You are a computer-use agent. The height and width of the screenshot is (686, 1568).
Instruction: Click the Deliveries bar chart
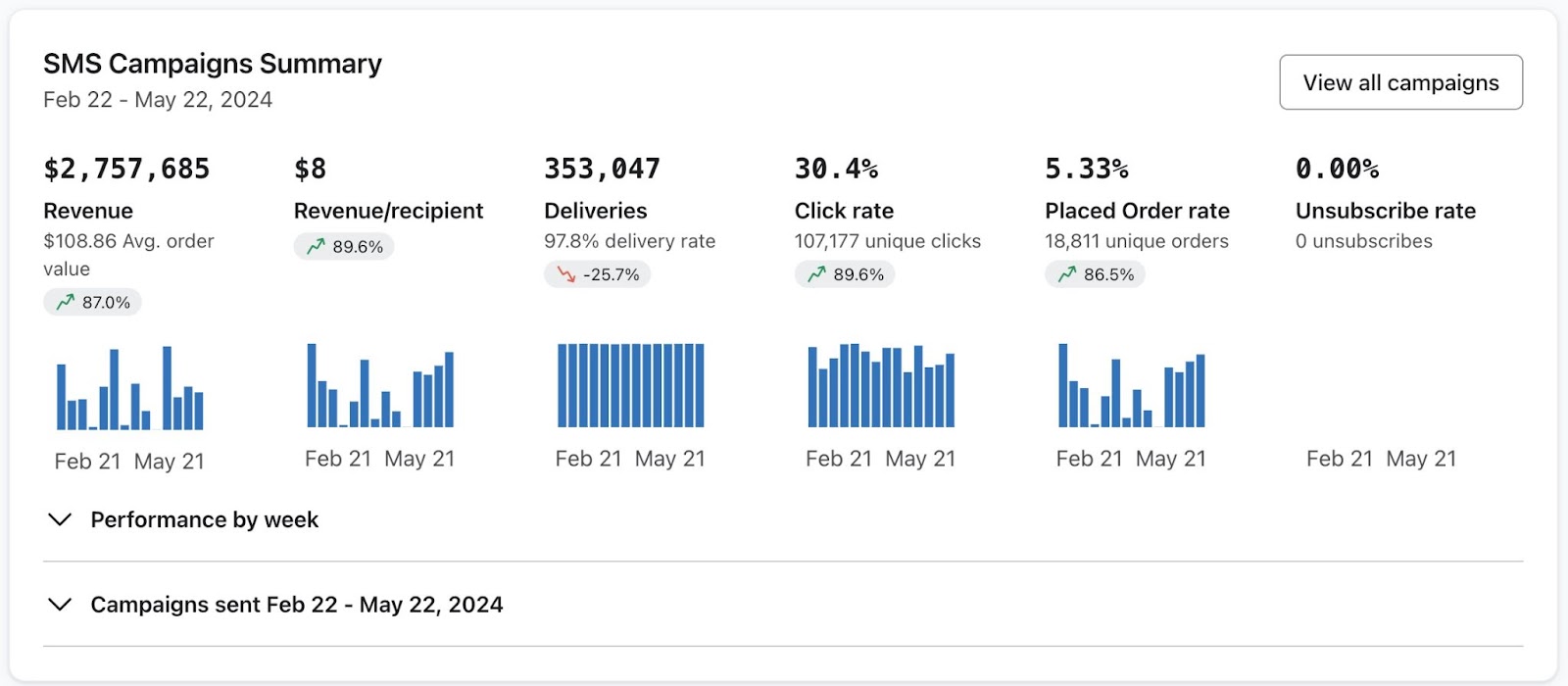tap(630, 385)
